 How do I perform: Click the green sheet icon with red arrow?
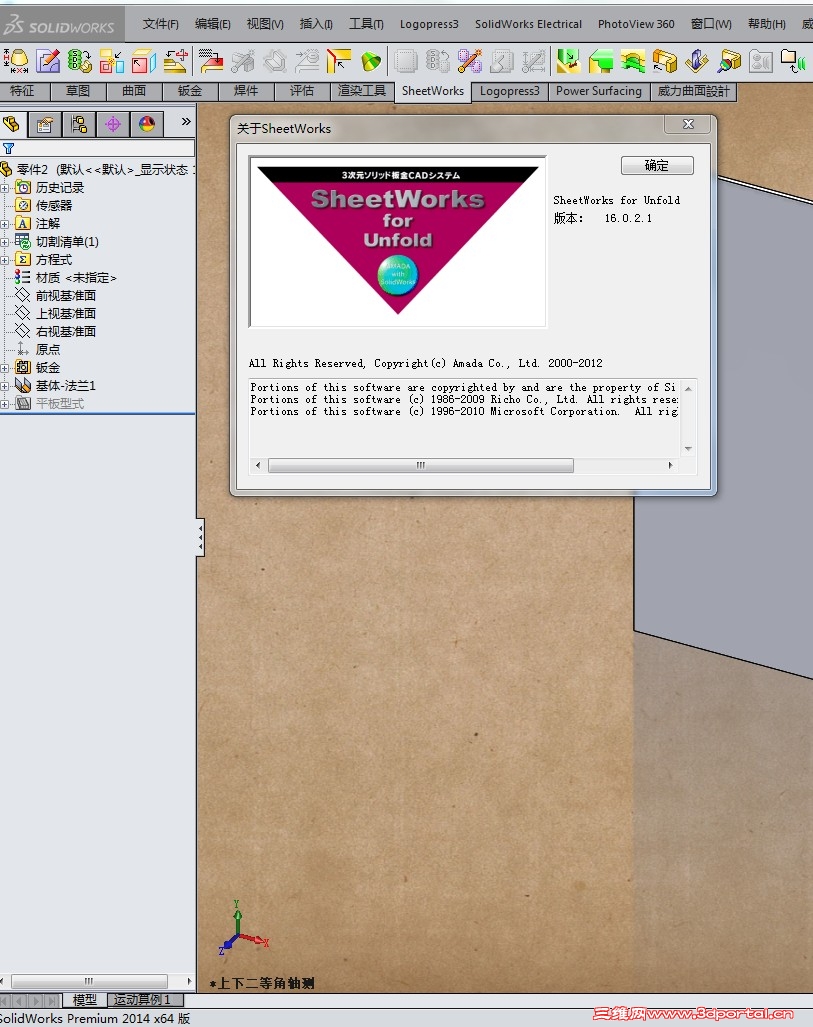pos(568,62)
